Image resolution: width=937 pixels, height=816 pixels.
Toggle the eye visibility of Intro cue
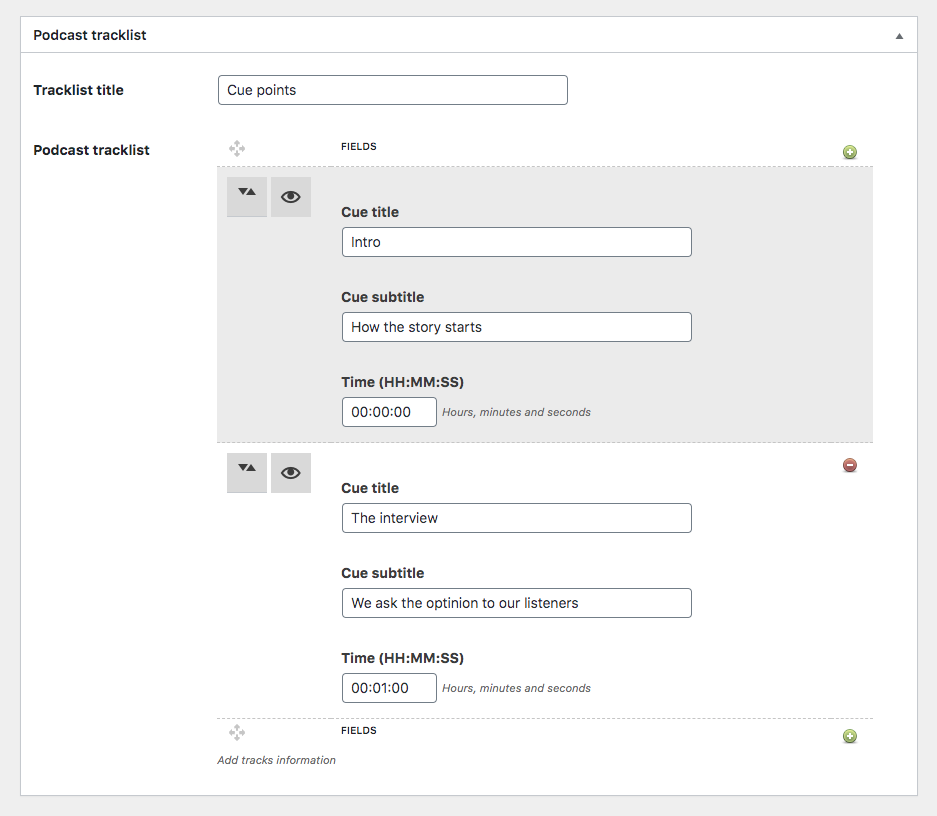tap(291, 197)
